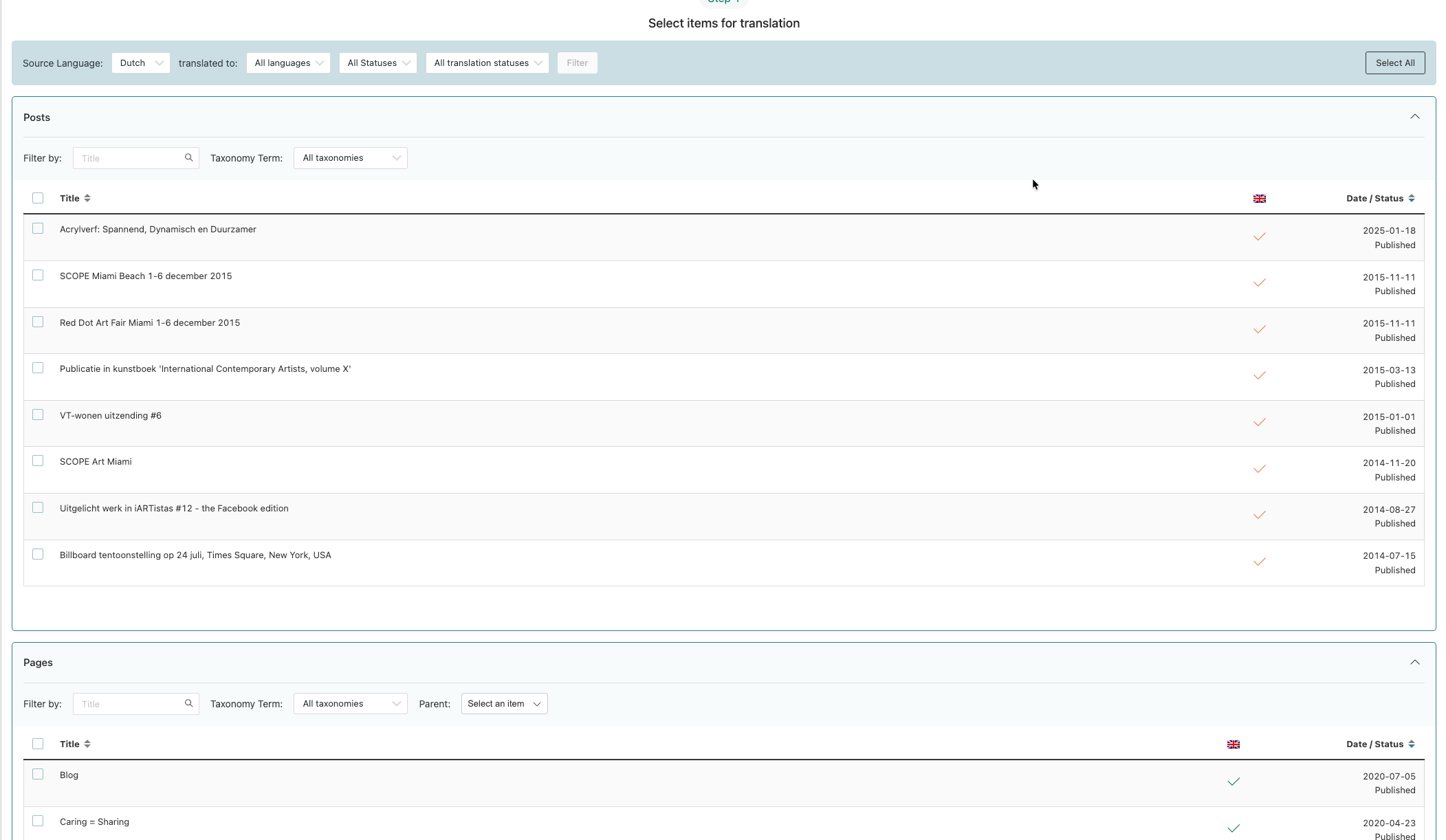
Task: Tick the Blog page checkbox
Action: pyautogui.click(x=38, y=775)
